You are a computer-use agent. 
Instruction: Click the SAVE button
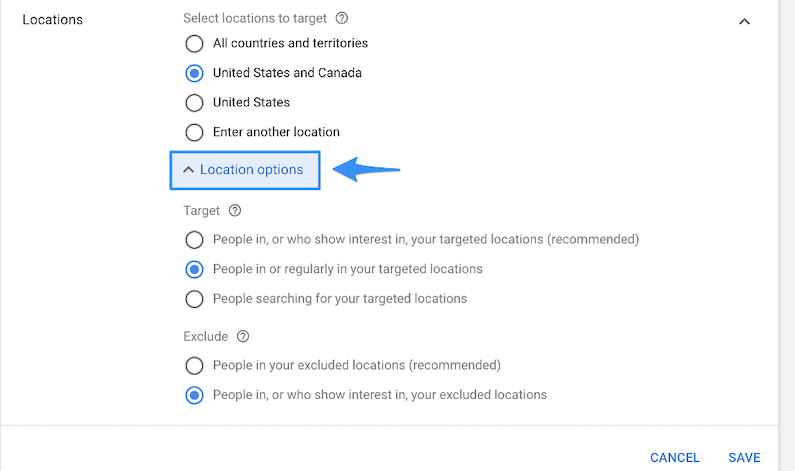pyautogui.click(x=744, y=458)
